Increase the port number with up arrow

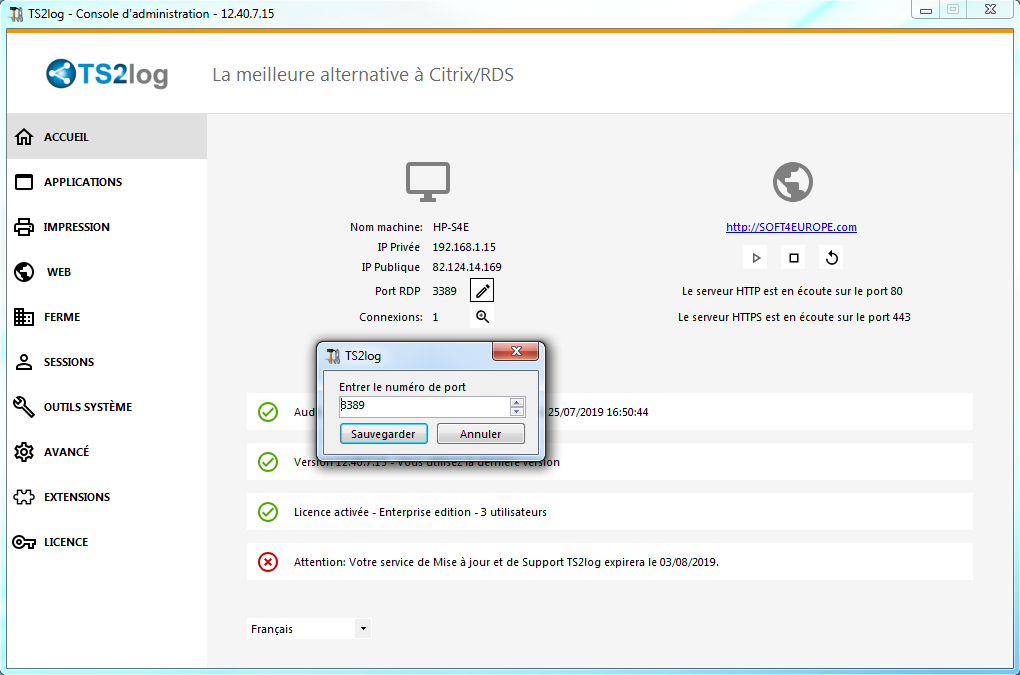tap(517, 402)
